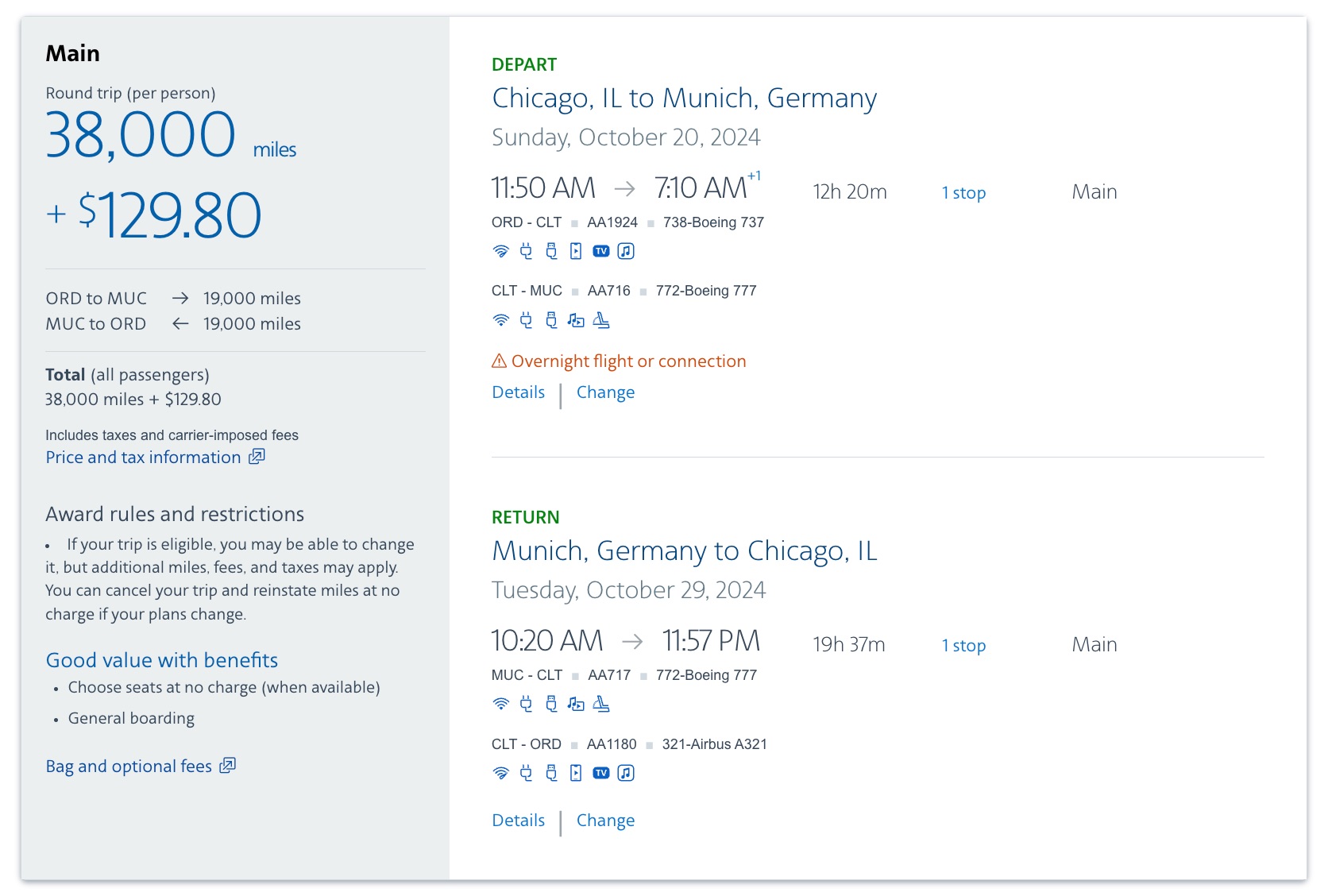The height and width of the screenshot is (896, 1328).
Task: Open Price and tax information
Action: (143, 457)
